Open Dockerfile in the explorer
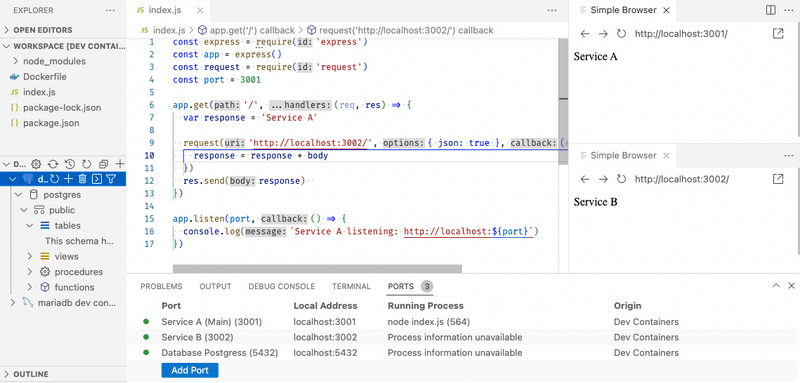Screen dimensions: 800x383 click(45, 76)
